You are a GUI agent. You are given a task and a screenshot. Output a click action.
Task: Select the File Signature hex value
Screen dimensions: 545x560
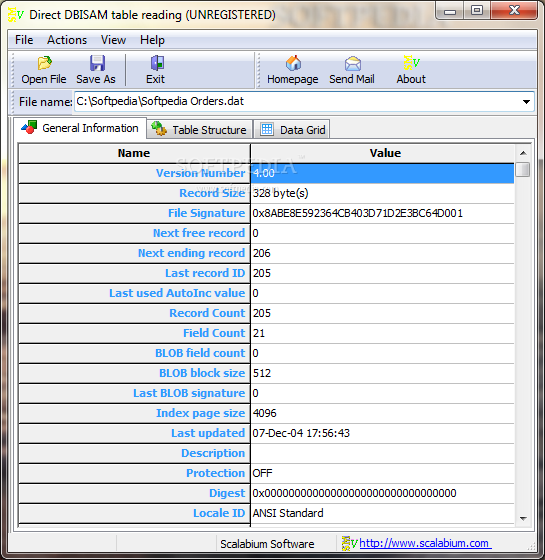click(382, 214)
